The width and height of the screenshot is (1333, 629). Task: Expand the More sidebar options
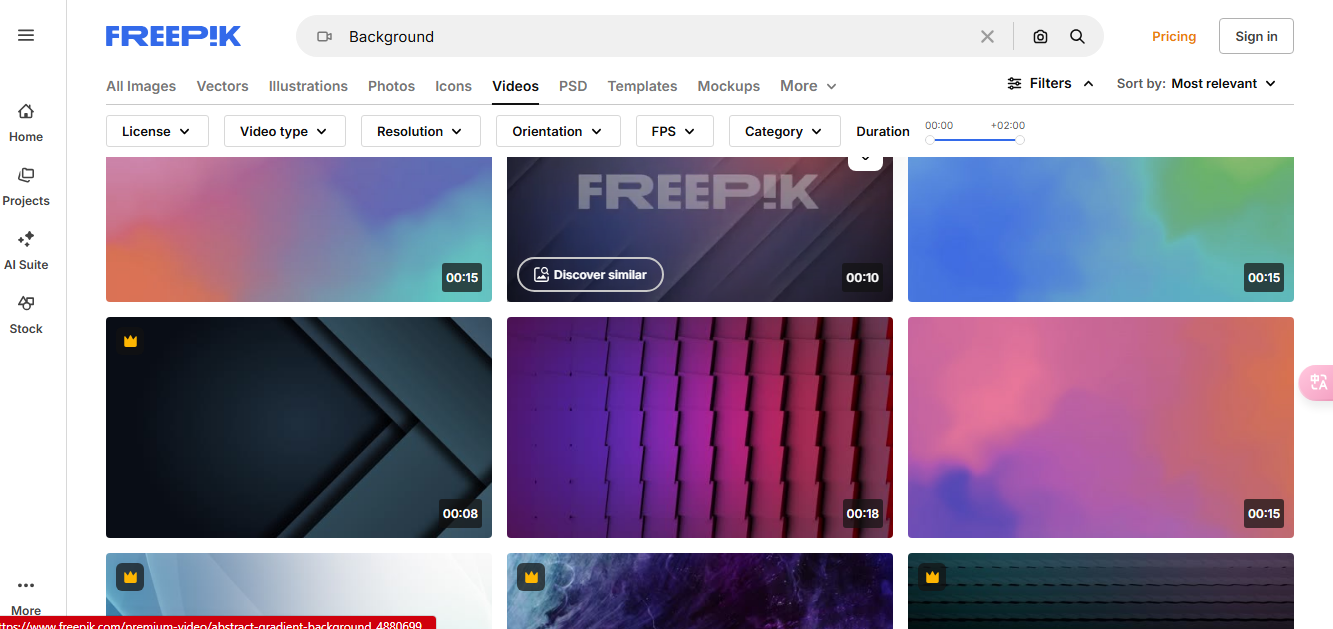tap(25, 592)
